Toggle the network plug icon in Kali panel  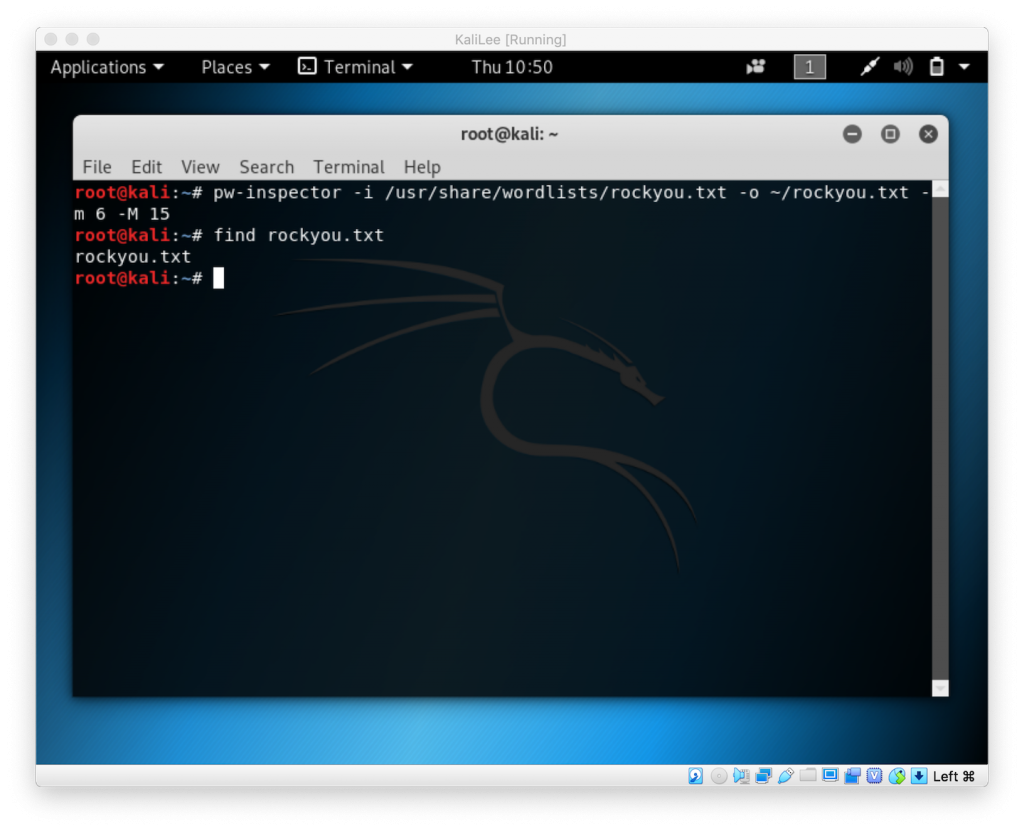(871, 67)
